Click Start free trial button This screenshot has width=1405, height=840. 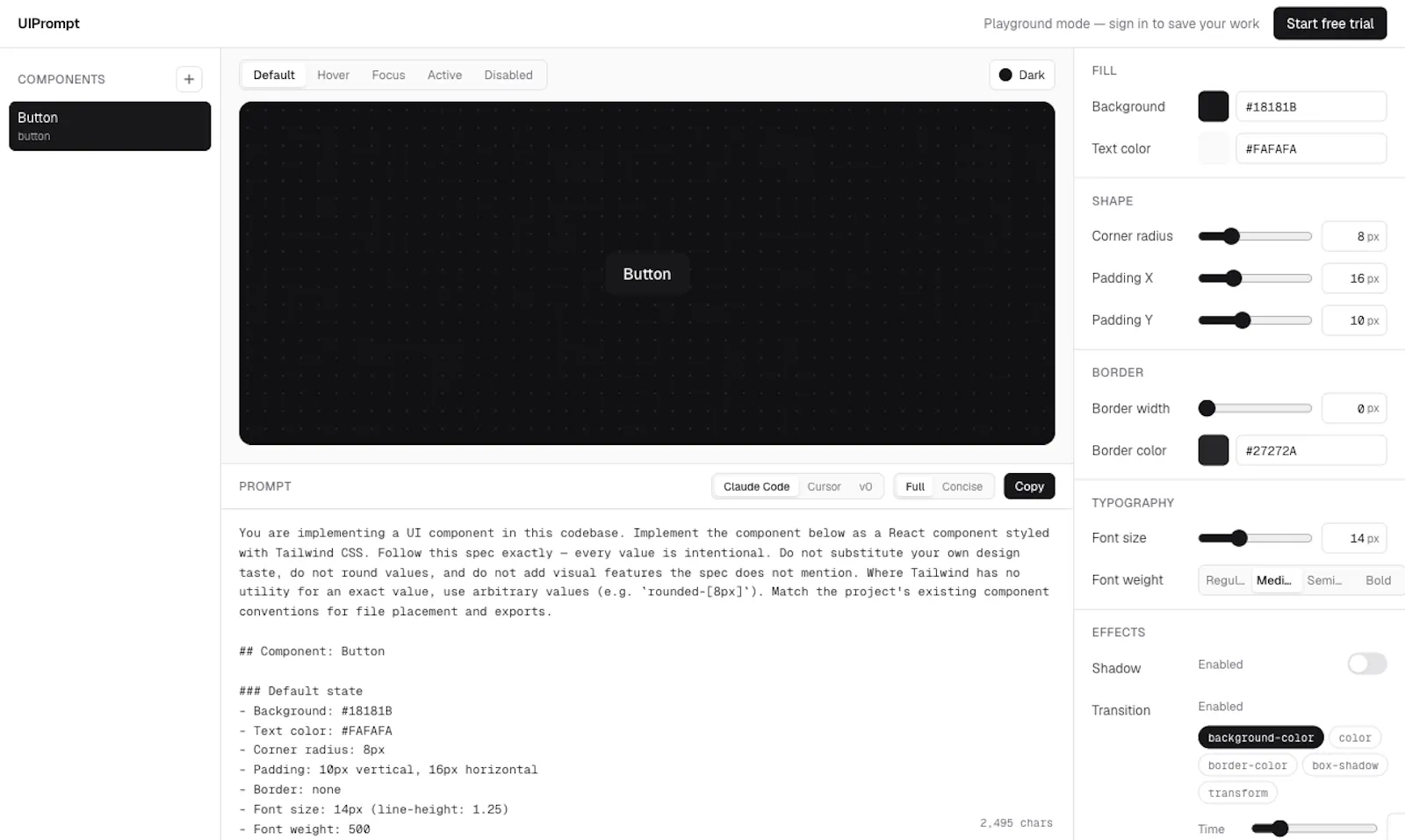(x=1329, y=24)
